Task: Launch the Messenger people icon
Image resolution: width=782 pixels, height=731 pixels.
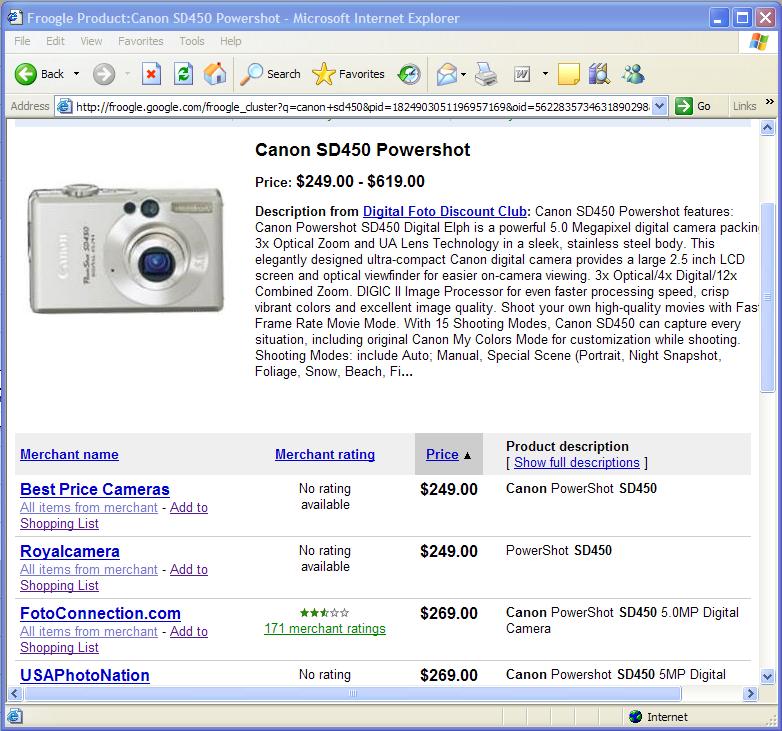Action: [x=632, y=74]
